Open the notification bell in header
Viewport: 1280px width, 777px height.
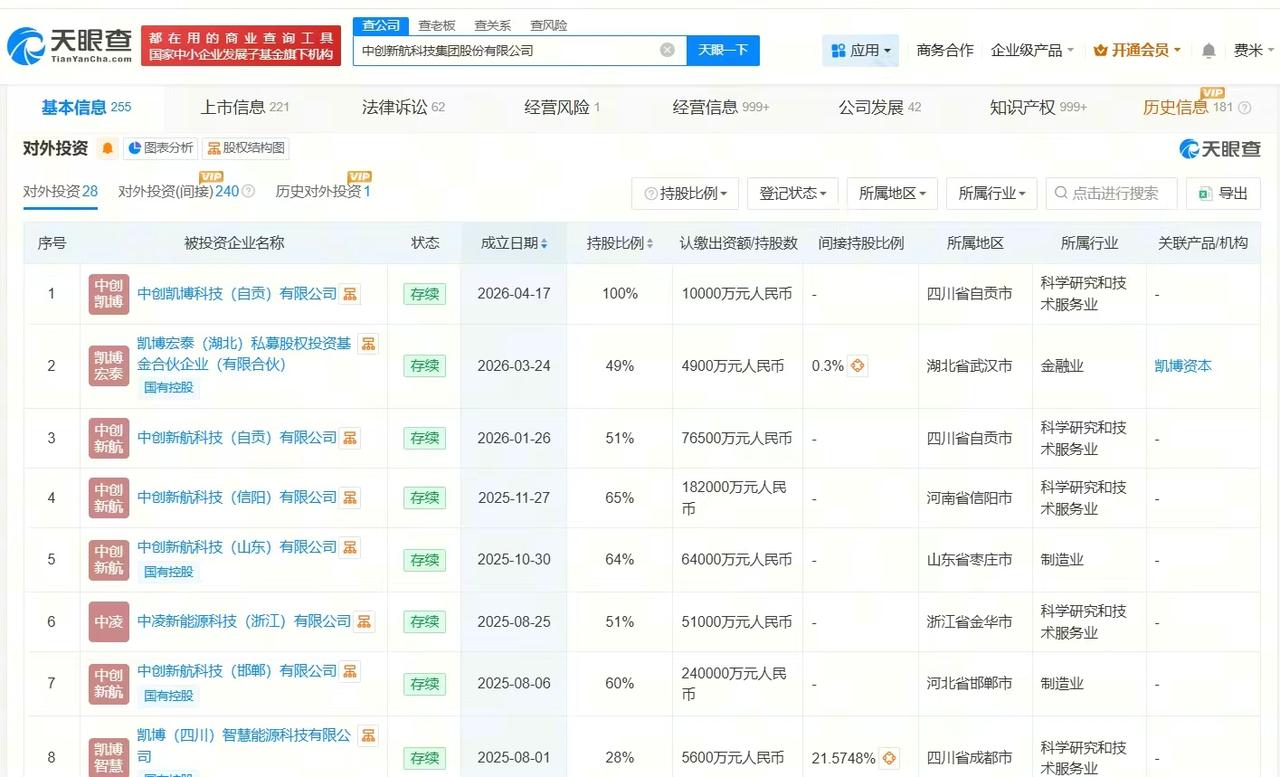tap(1208, 50)
